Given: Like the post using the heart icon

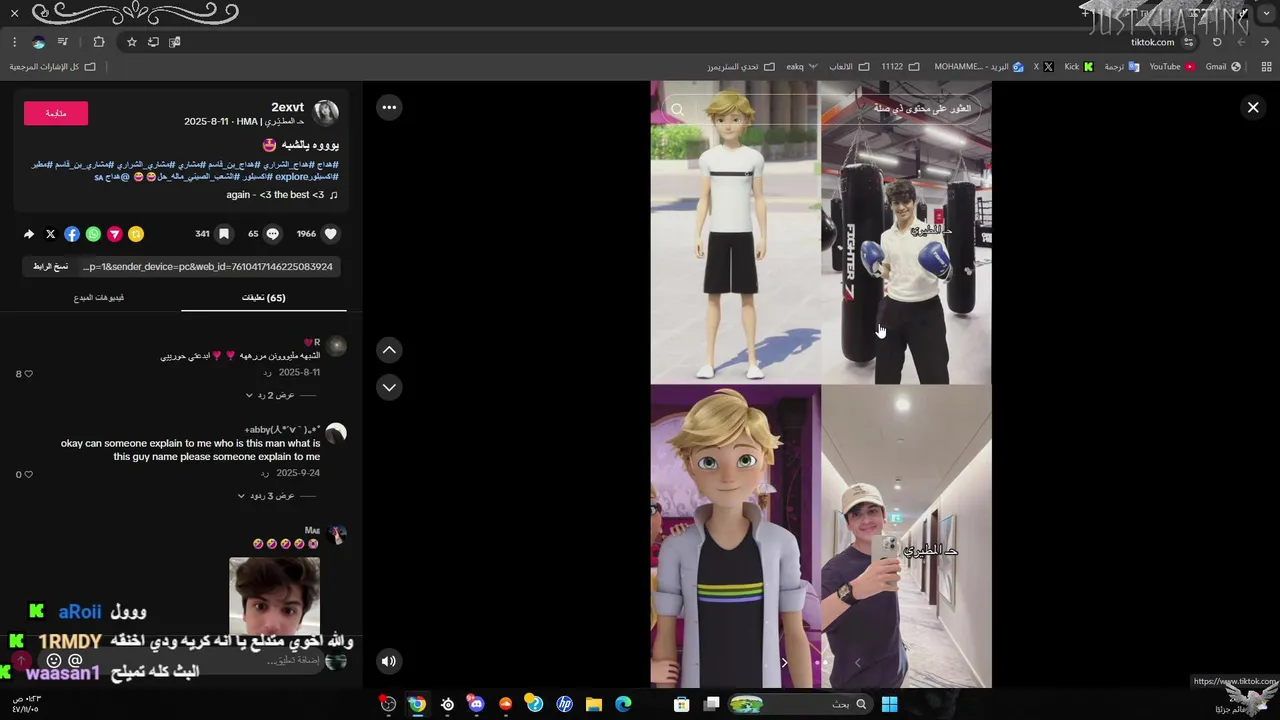Looking at the screenshot, I should tap(331, 234).
